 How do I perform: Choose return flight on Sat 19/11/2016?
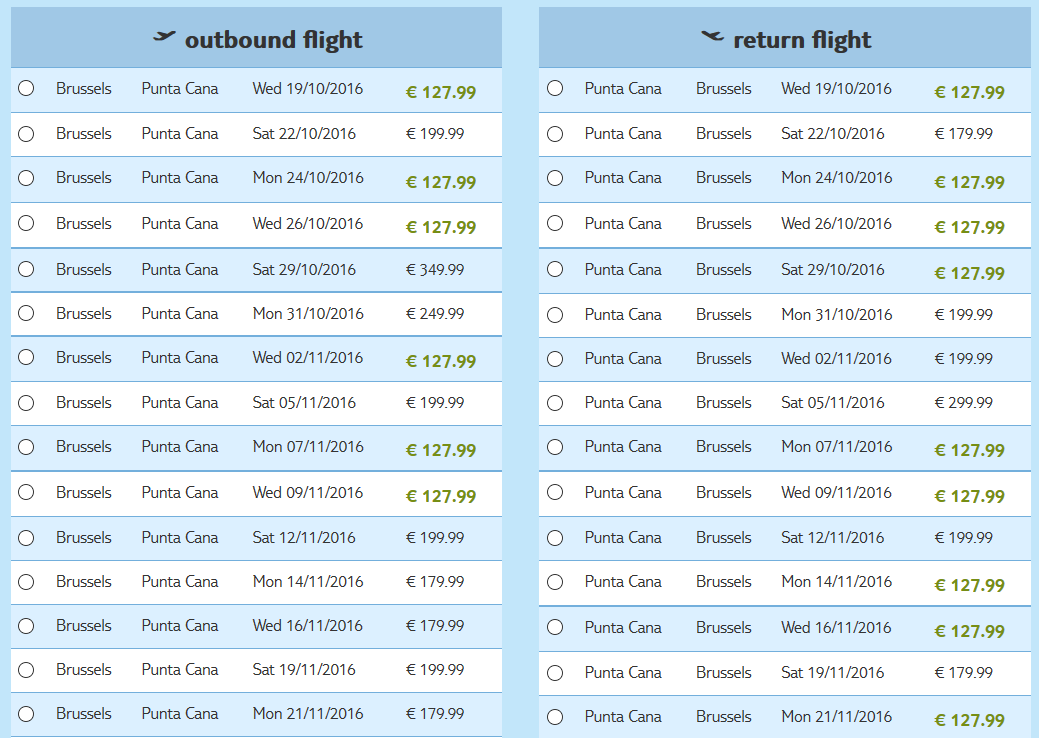[x=555, y=673]
